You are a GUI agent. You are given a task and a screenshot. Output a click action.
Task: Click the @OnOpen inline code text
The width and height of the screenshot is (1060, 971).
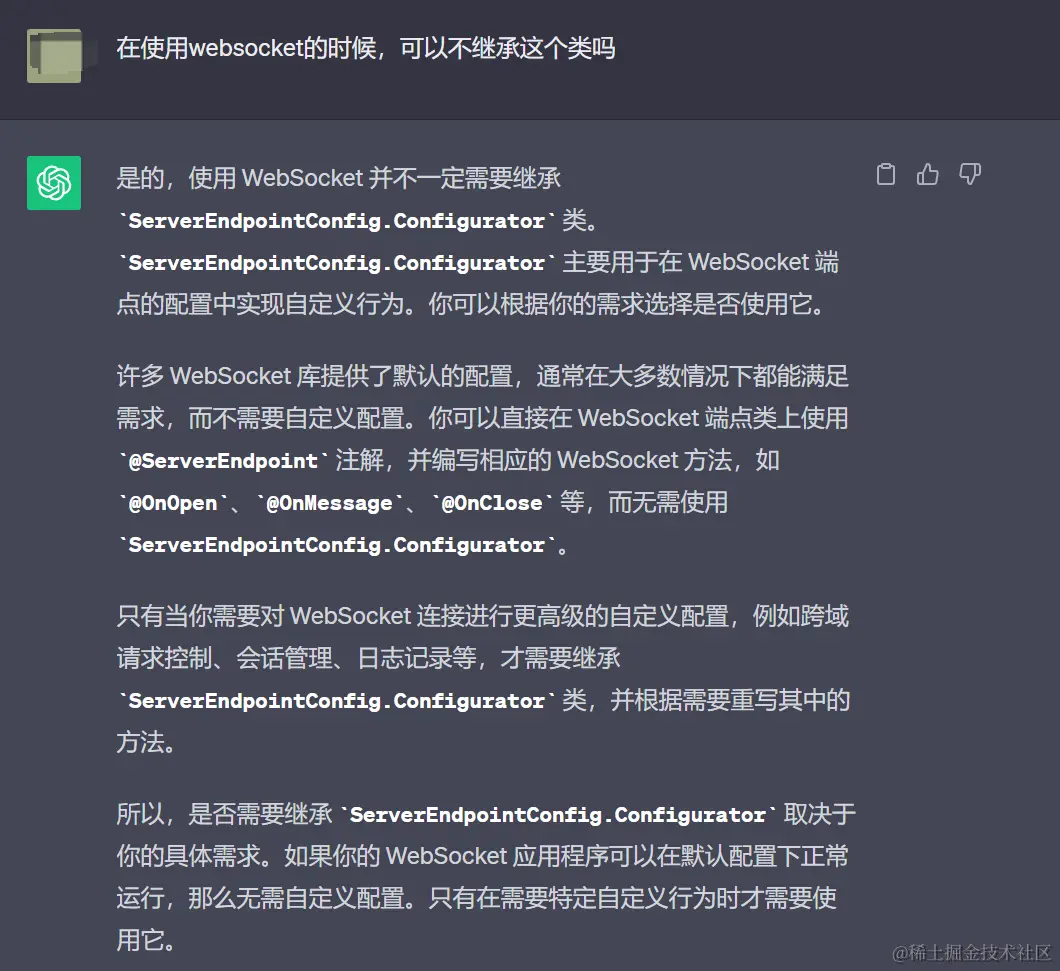tap(173, 503)
